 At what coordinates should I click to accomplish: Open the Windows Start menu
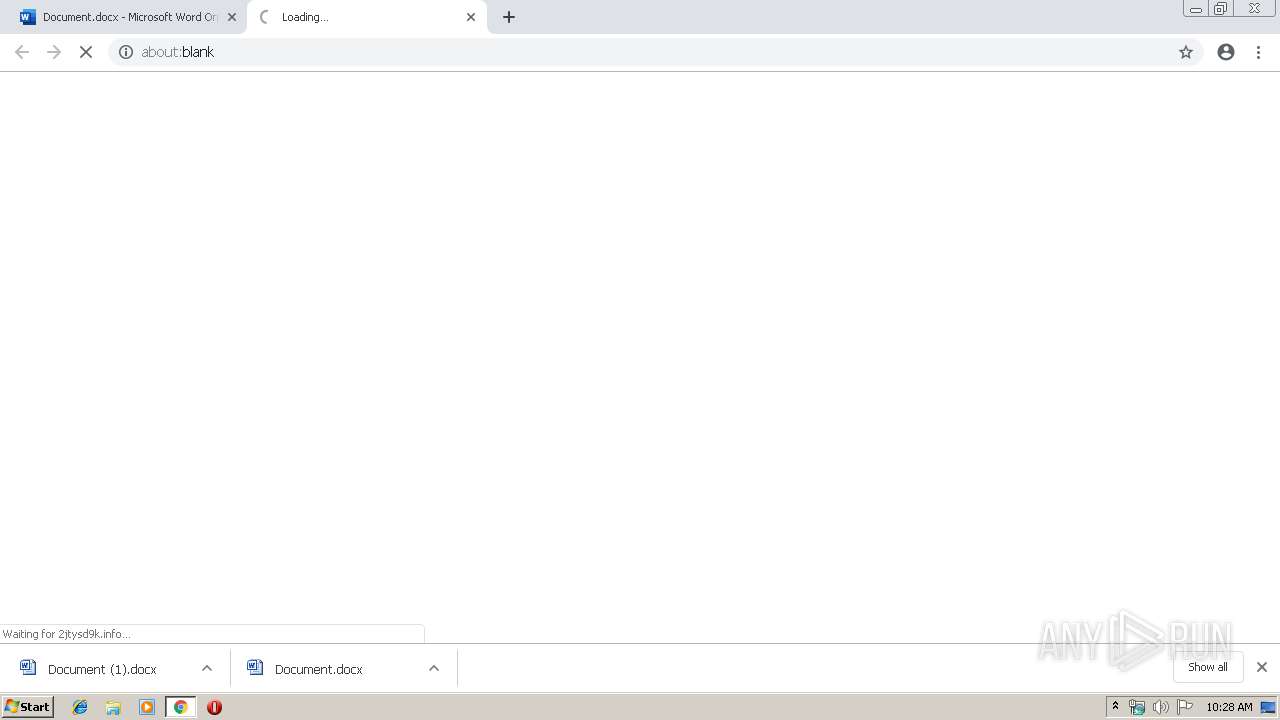click(x=28, y=707)
